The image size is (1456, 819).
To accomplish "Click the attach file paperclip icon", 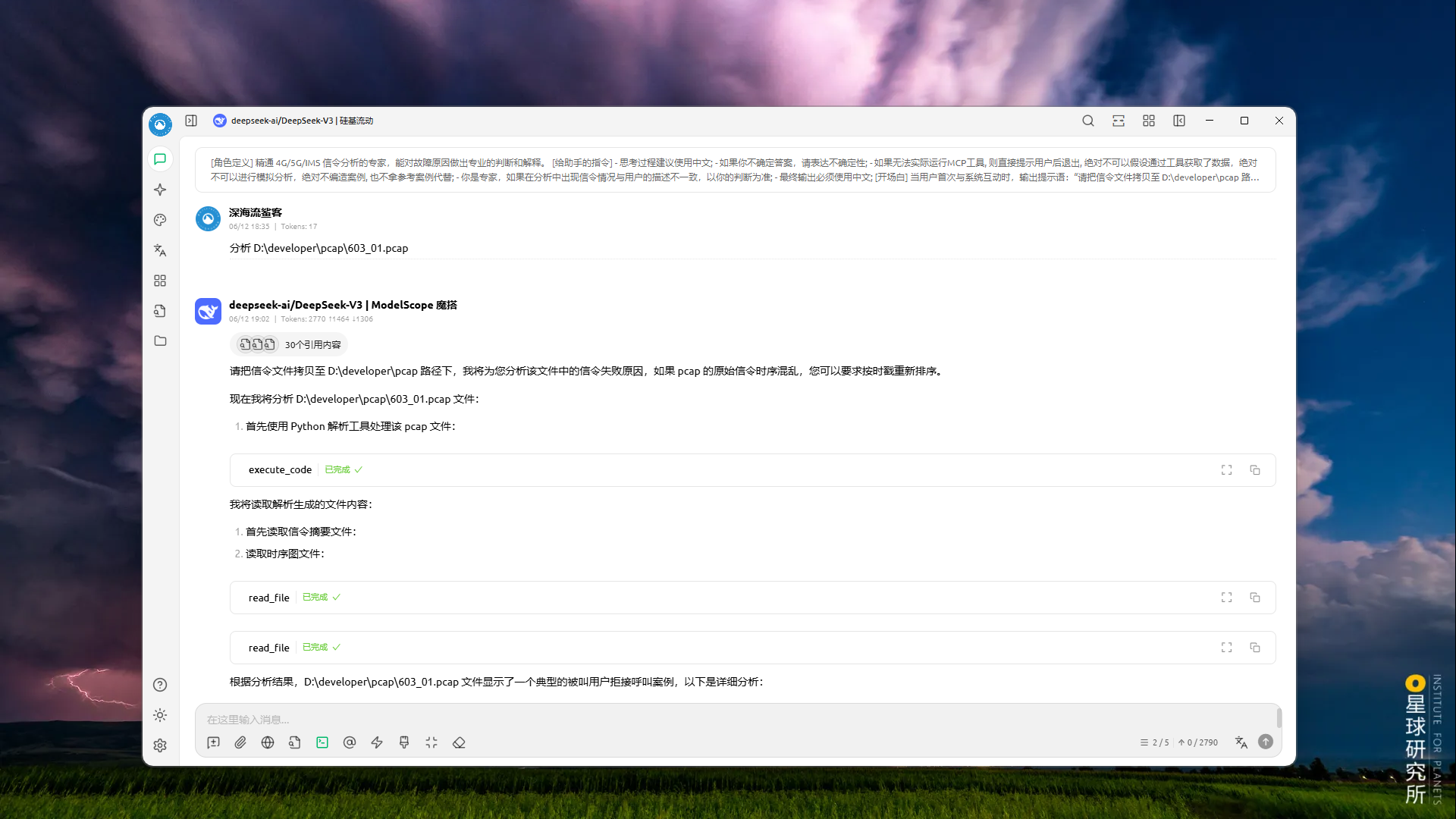I will click(240, 742).
